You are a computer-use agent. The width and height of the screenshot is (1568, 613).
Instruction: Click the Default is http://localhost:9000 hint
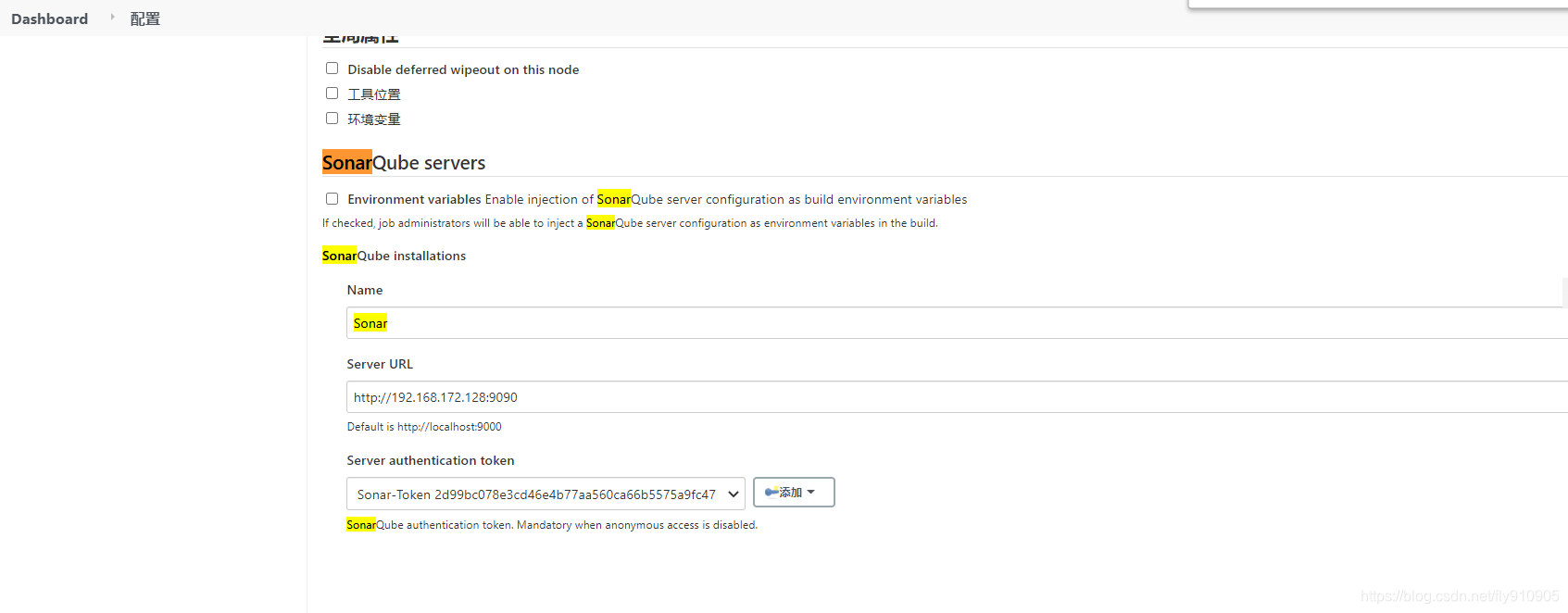click(424, 427)
